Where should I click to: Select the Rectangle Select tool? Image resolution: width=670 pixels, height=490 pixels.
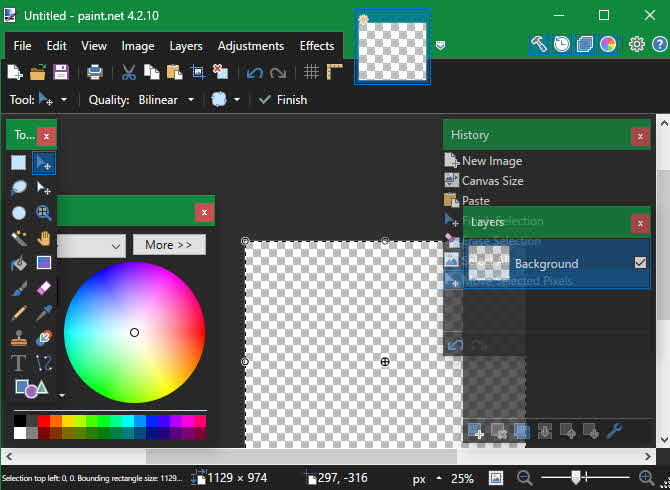click(x=18, y=163)
